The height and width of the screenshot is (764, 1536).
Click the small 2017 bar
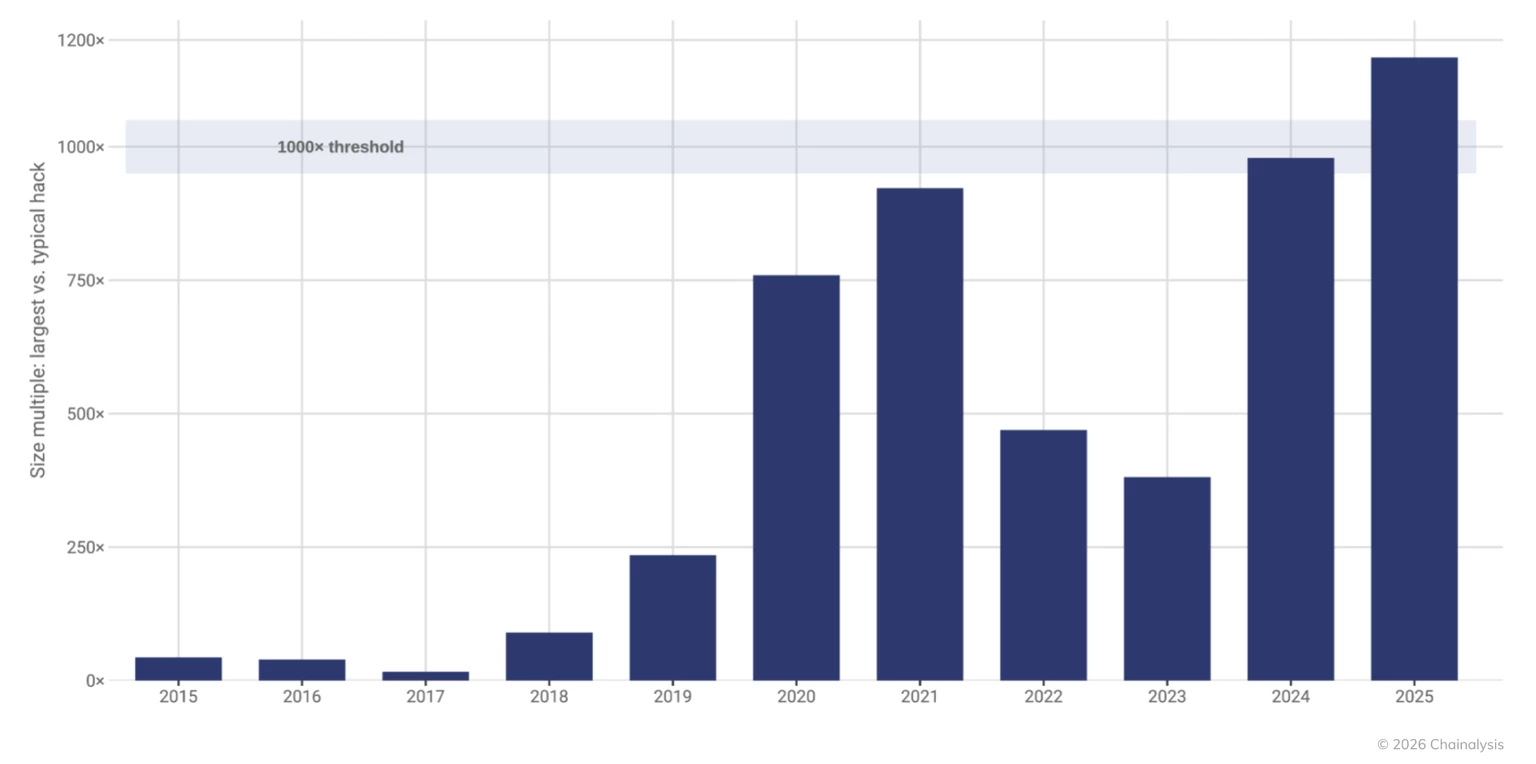click(425, 675)
